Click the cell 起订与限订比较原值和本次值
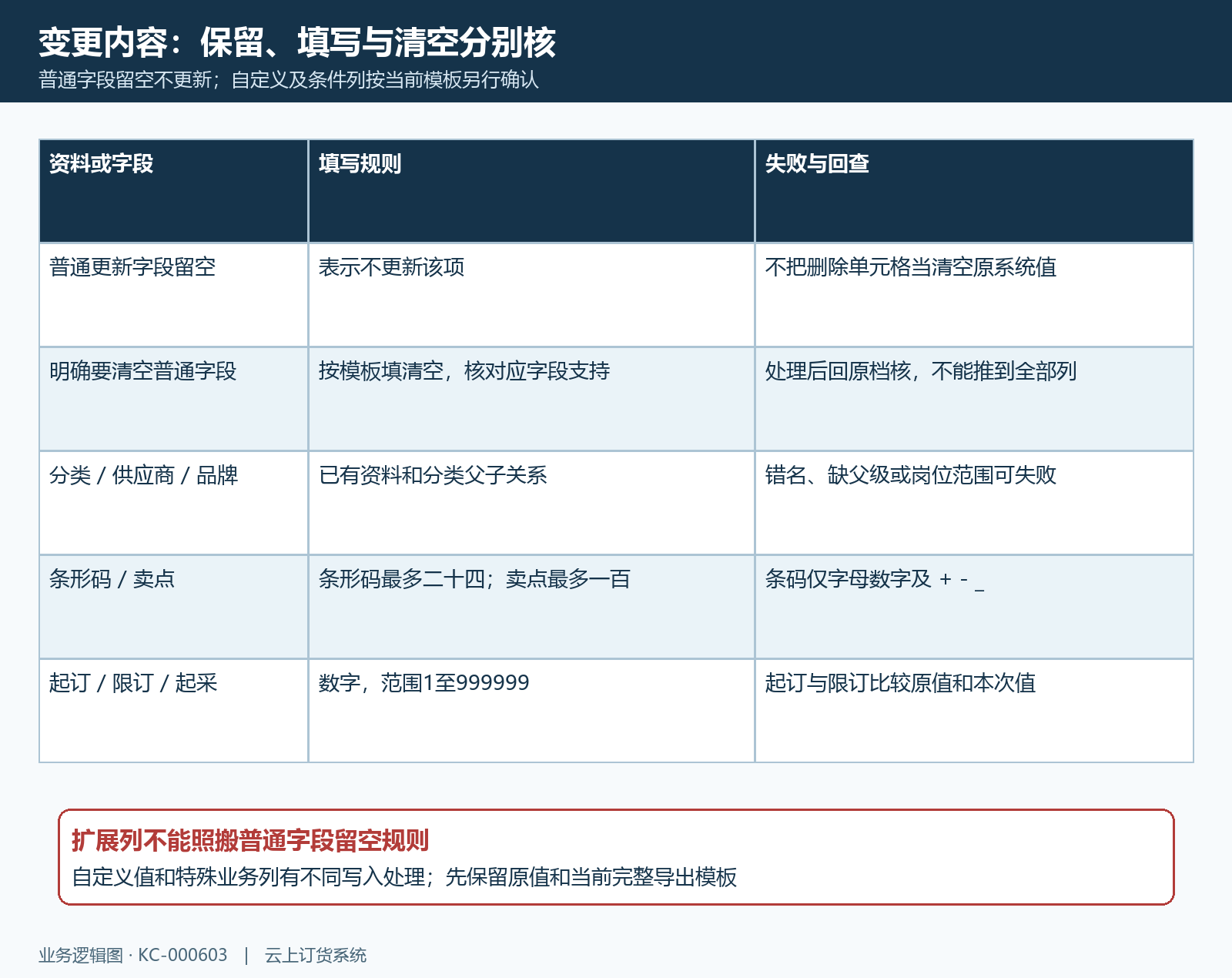The width and height of the screenshot is (1232, 978). tap(974, 711)
